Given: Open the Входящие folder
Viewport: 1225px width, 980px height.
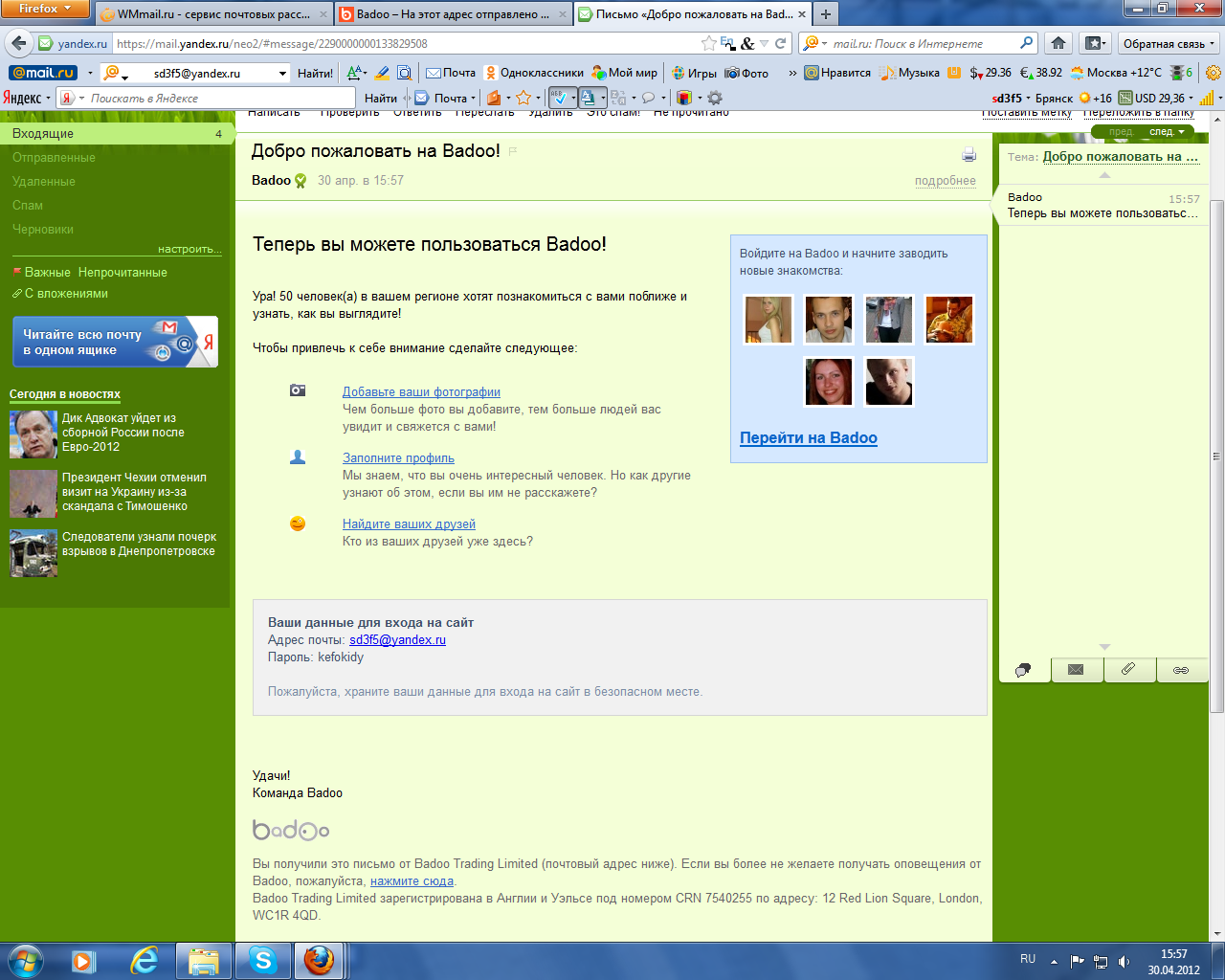Looking at the screenshot, I should 115,134.
